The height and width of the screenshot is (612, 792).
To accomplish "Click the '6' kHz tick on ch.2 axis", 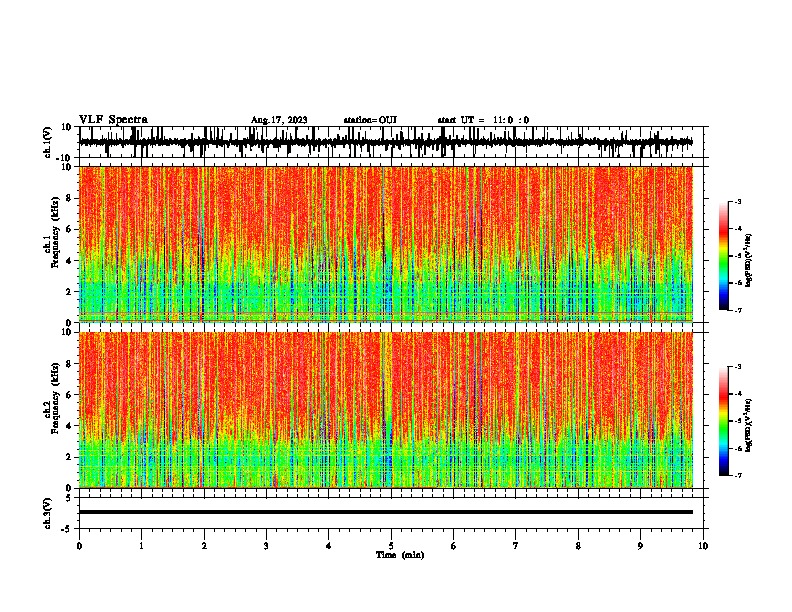I will (x=69, y=395).
